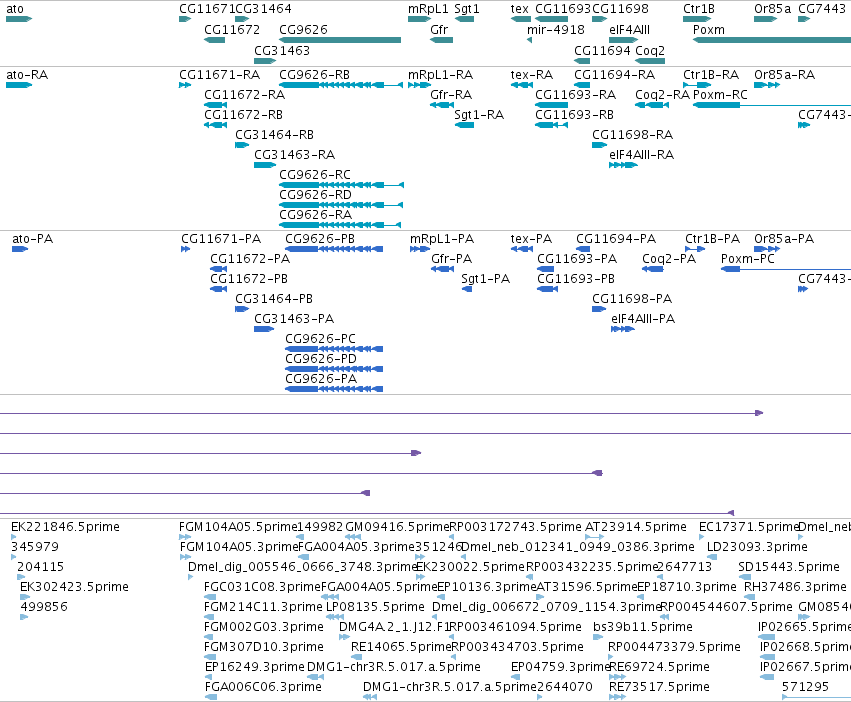
Task: Click the CG11694-RA transcript label
Action: coord(614,74)
